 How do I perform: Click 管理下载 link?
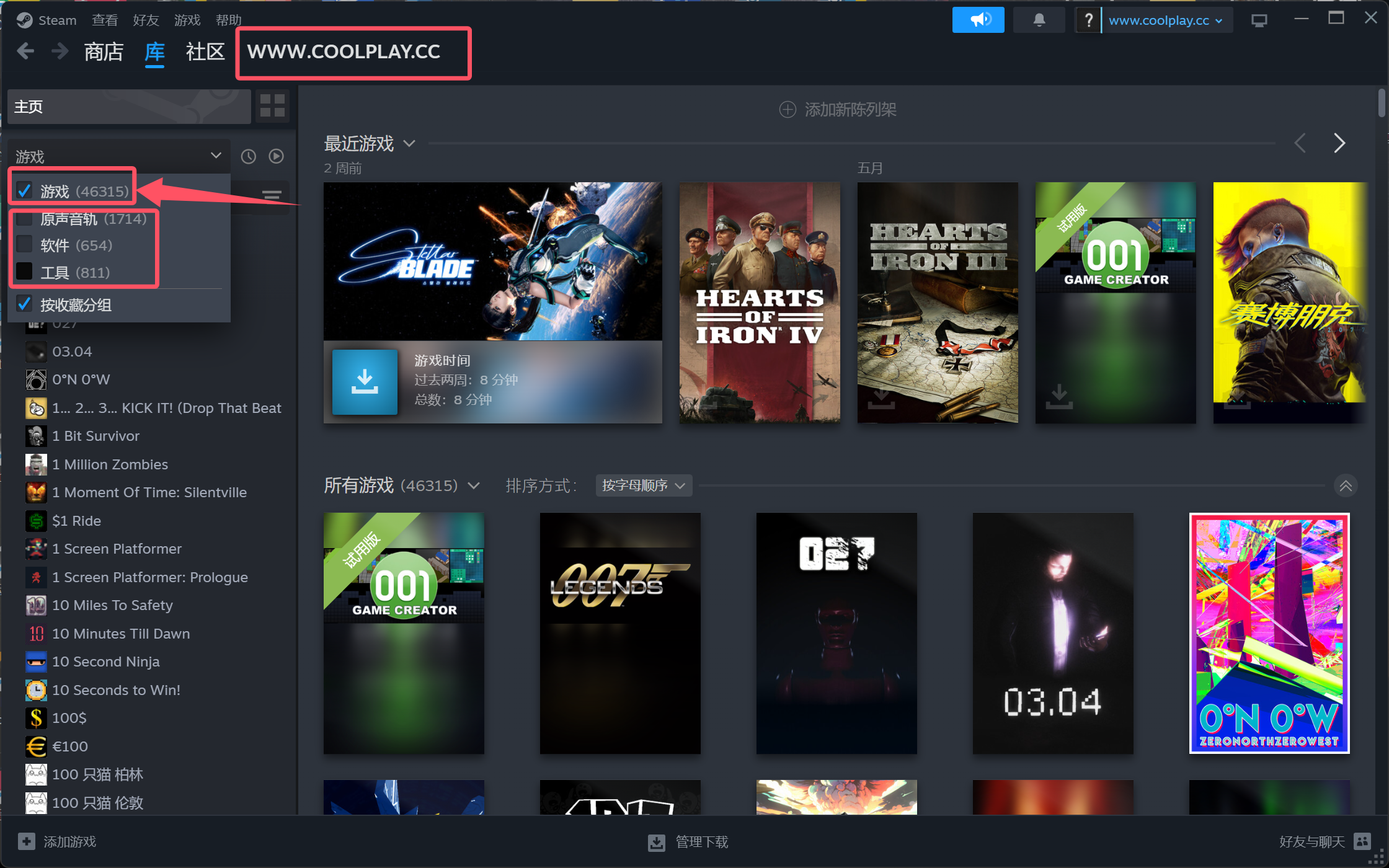[x=701, y=841]
